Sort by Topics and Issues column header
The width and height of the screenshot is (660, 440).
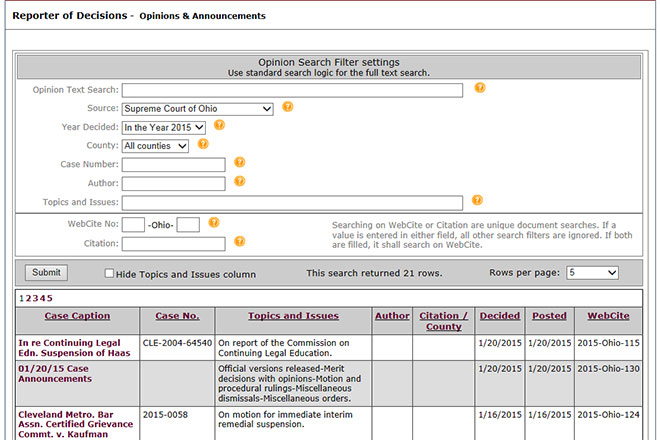(293, 316)
